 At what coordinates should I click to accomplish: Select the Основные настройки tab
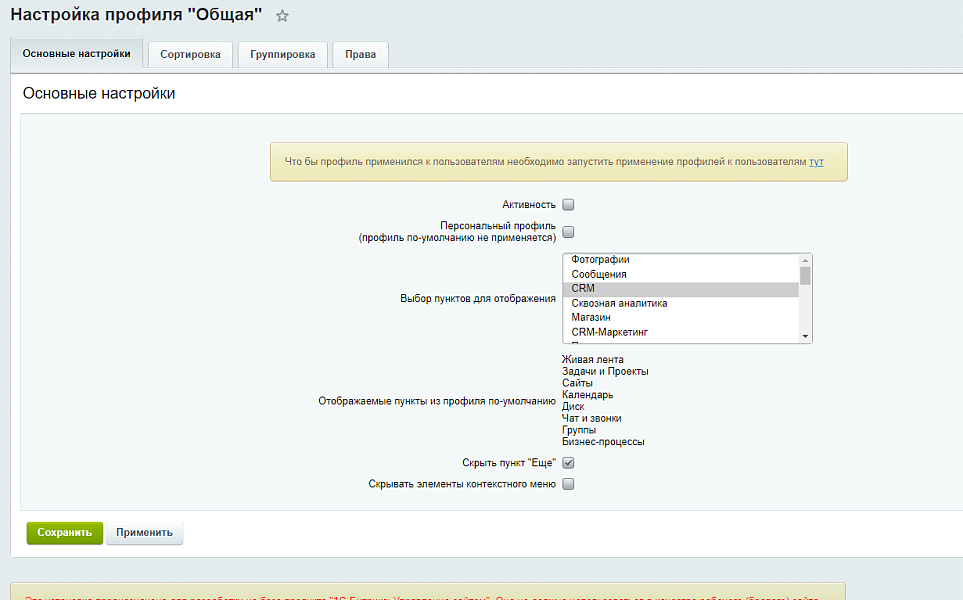click(76, 54)
